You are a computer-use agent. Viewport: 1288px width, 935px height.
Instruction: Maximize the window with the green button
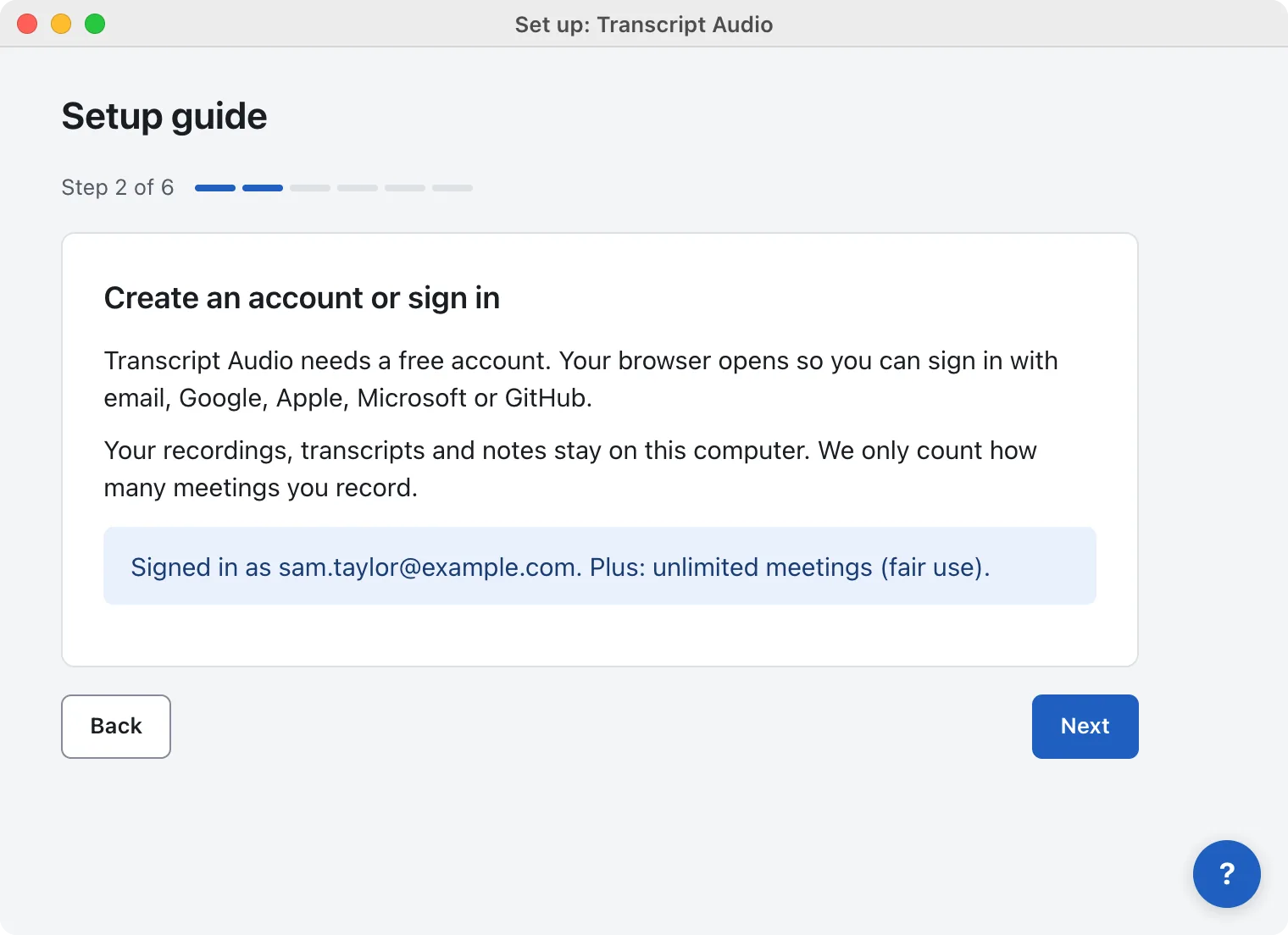[95, 24]
